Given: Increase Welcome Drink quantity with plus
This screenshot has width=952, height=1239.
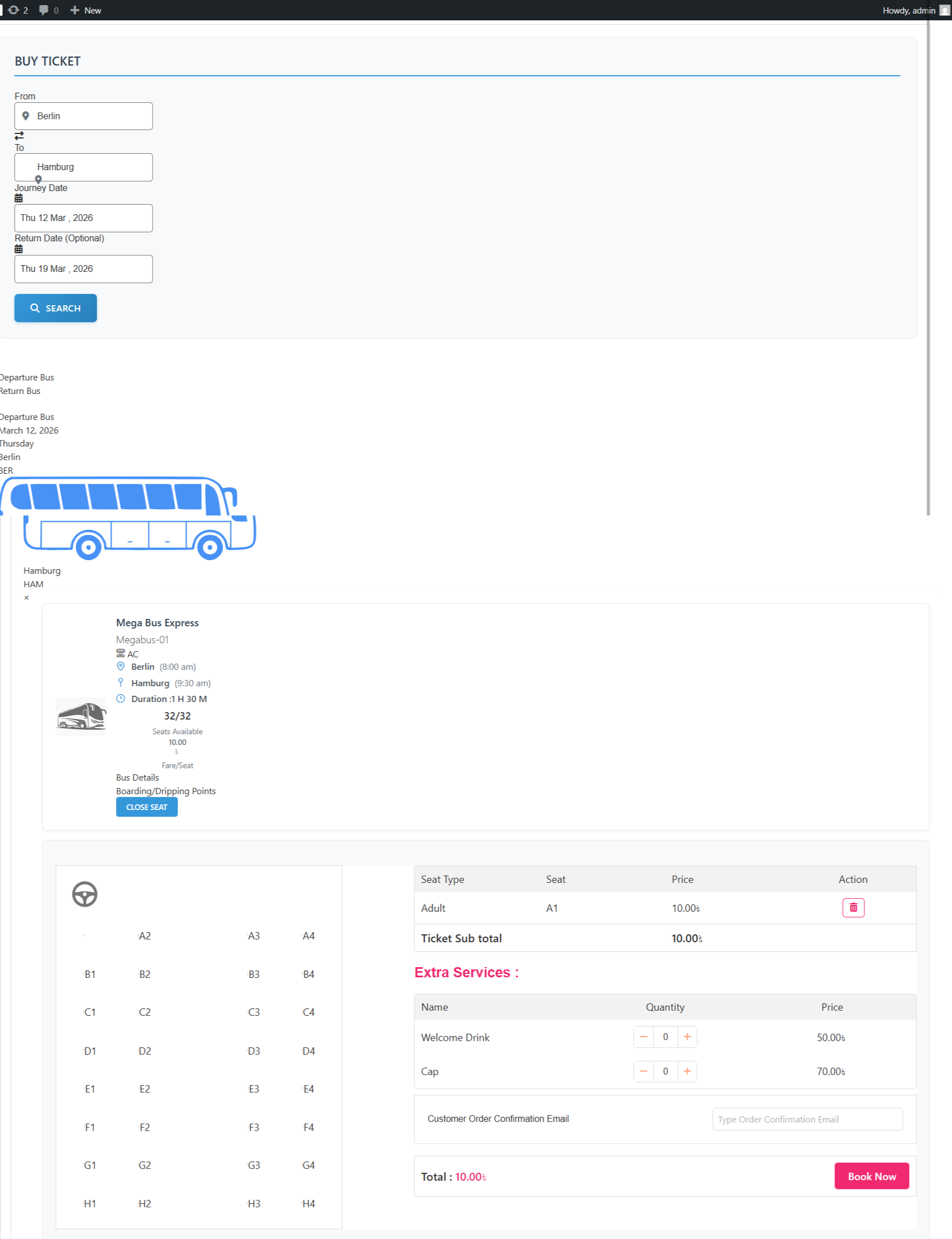Looking at the screenshot, I should pyautogui.click(x=687, y=1037).
